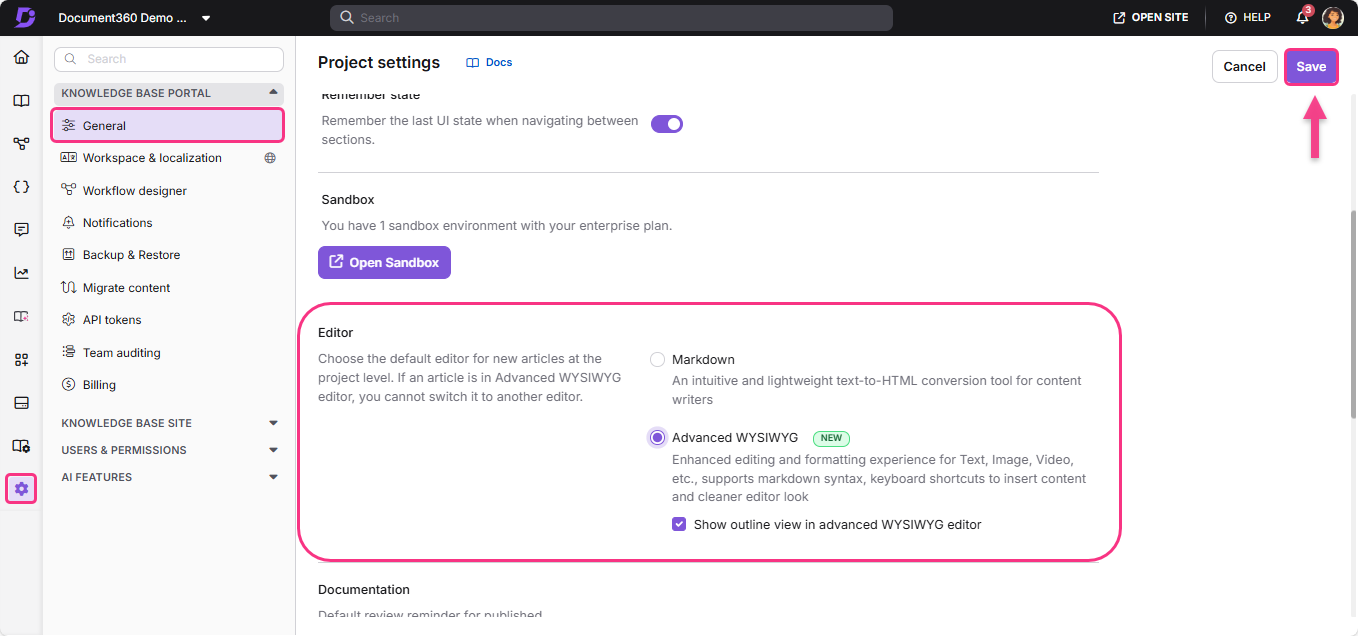Viewport: 1358px width, 636px height.
Task: Uncheck Show outline view in advanced WYSIWYG editor
Action: coord(679,523)
